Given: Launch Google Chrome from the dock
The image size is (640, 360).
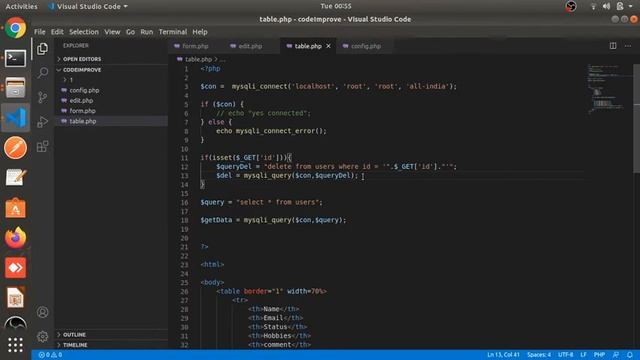Looking at the screenshot, I should [x=16, y=28].
